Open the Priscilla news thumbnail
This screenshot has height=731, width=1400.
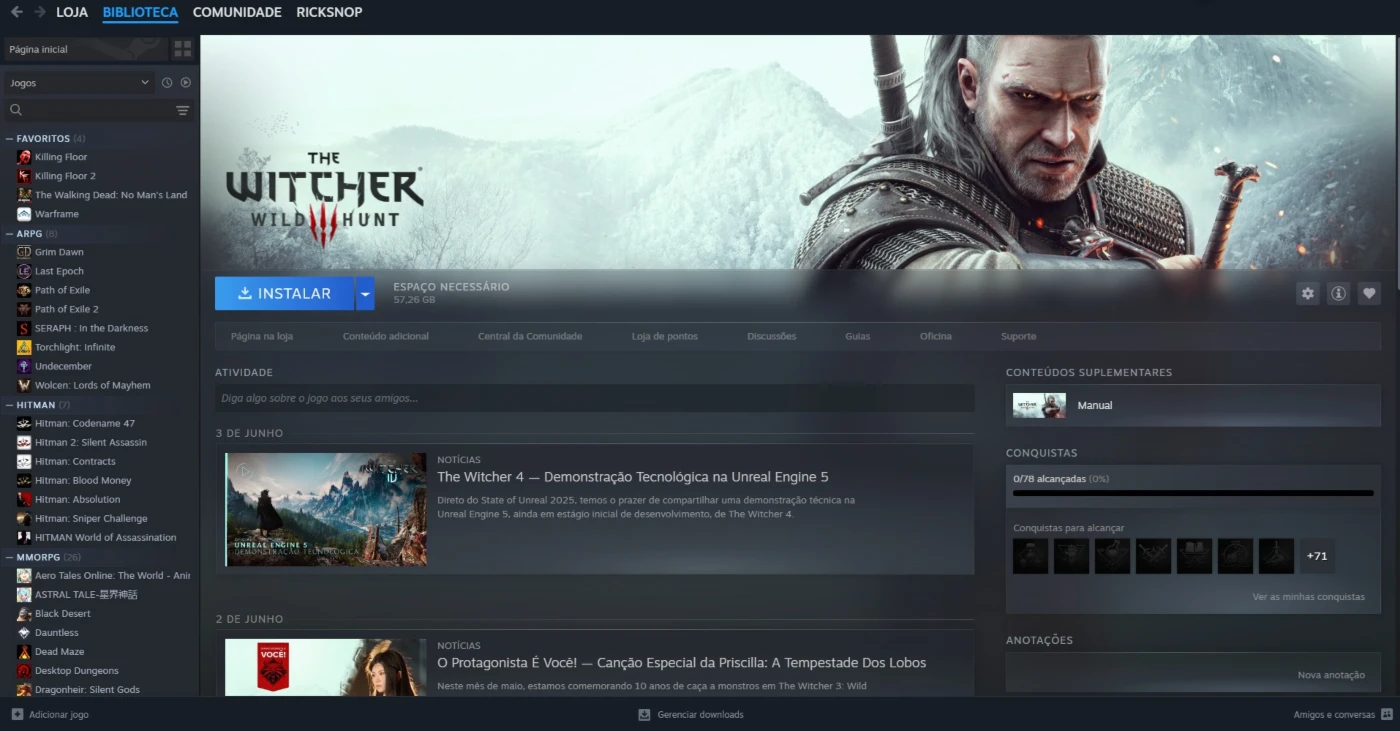coord(326,667)
